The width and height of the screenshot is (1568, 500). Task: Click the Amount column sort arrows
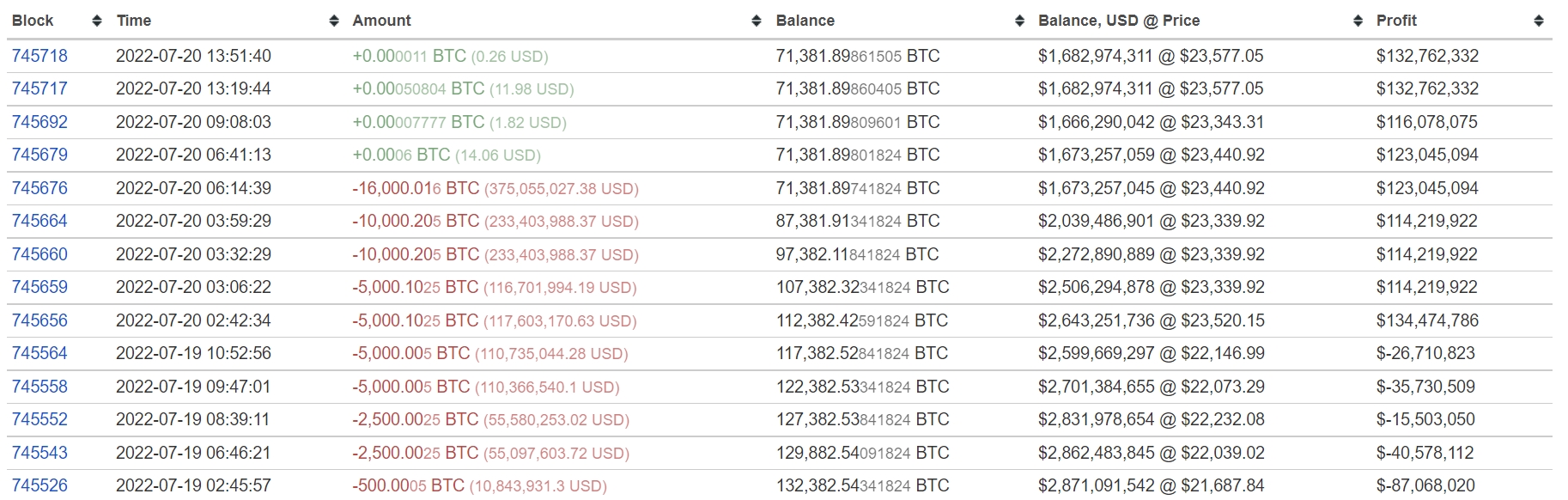(757, 21)
